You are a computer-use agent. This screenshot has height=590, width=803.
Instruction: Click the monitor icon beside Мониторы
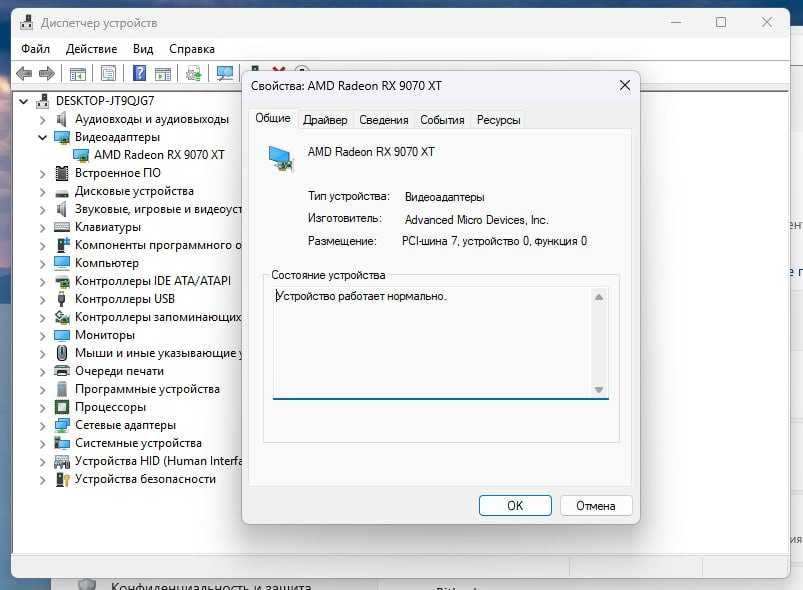(62, 335)
